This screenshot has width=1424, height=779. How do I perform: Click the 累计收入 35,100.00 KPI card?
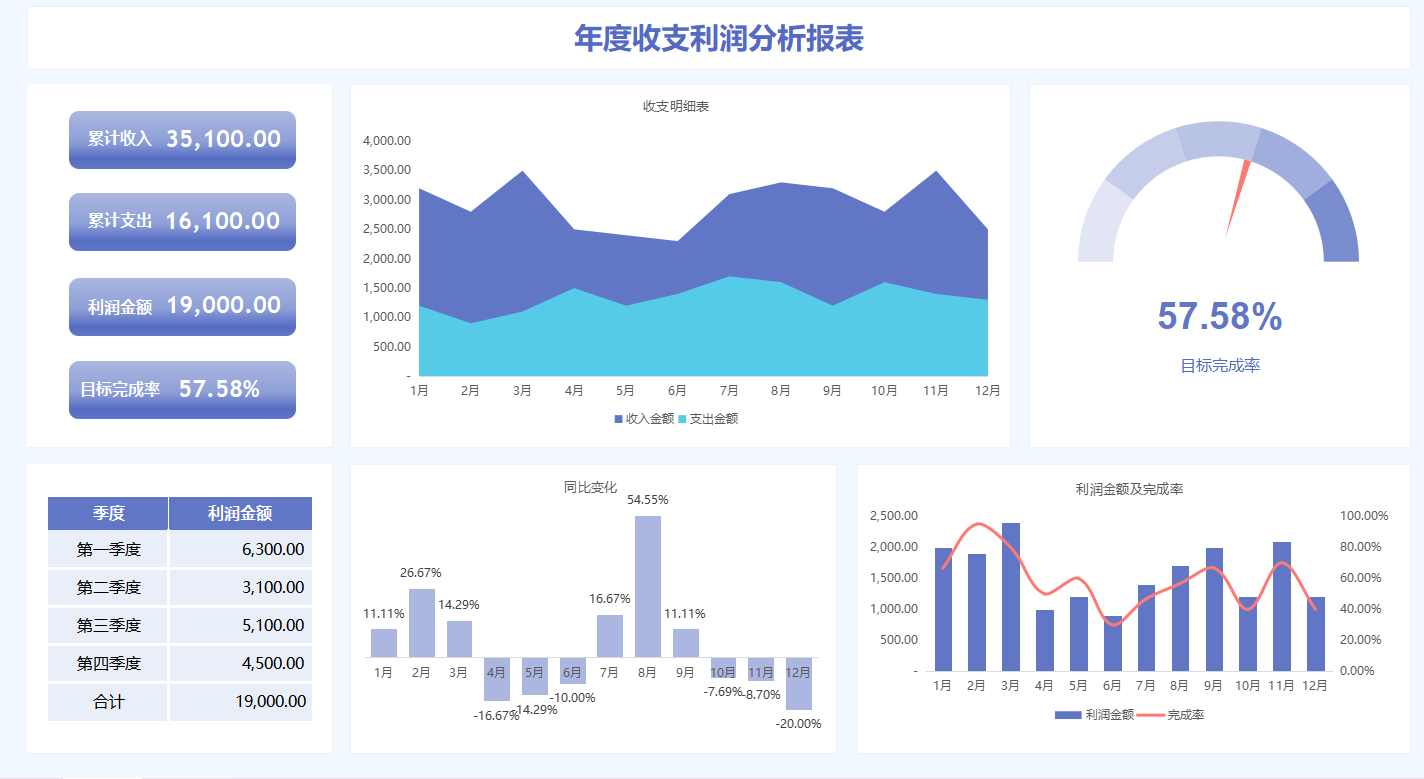181,140
